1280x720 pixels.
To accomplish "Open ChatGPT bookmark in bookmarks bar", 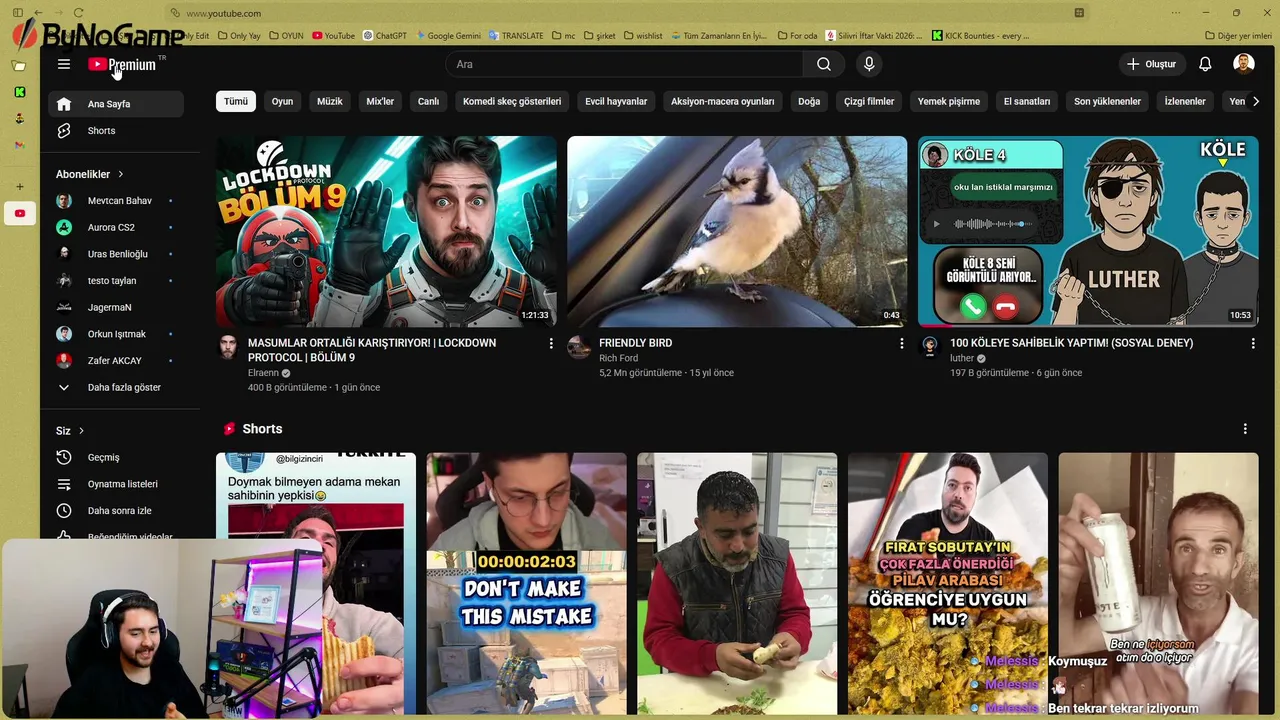I will click(x=385, y=36).
